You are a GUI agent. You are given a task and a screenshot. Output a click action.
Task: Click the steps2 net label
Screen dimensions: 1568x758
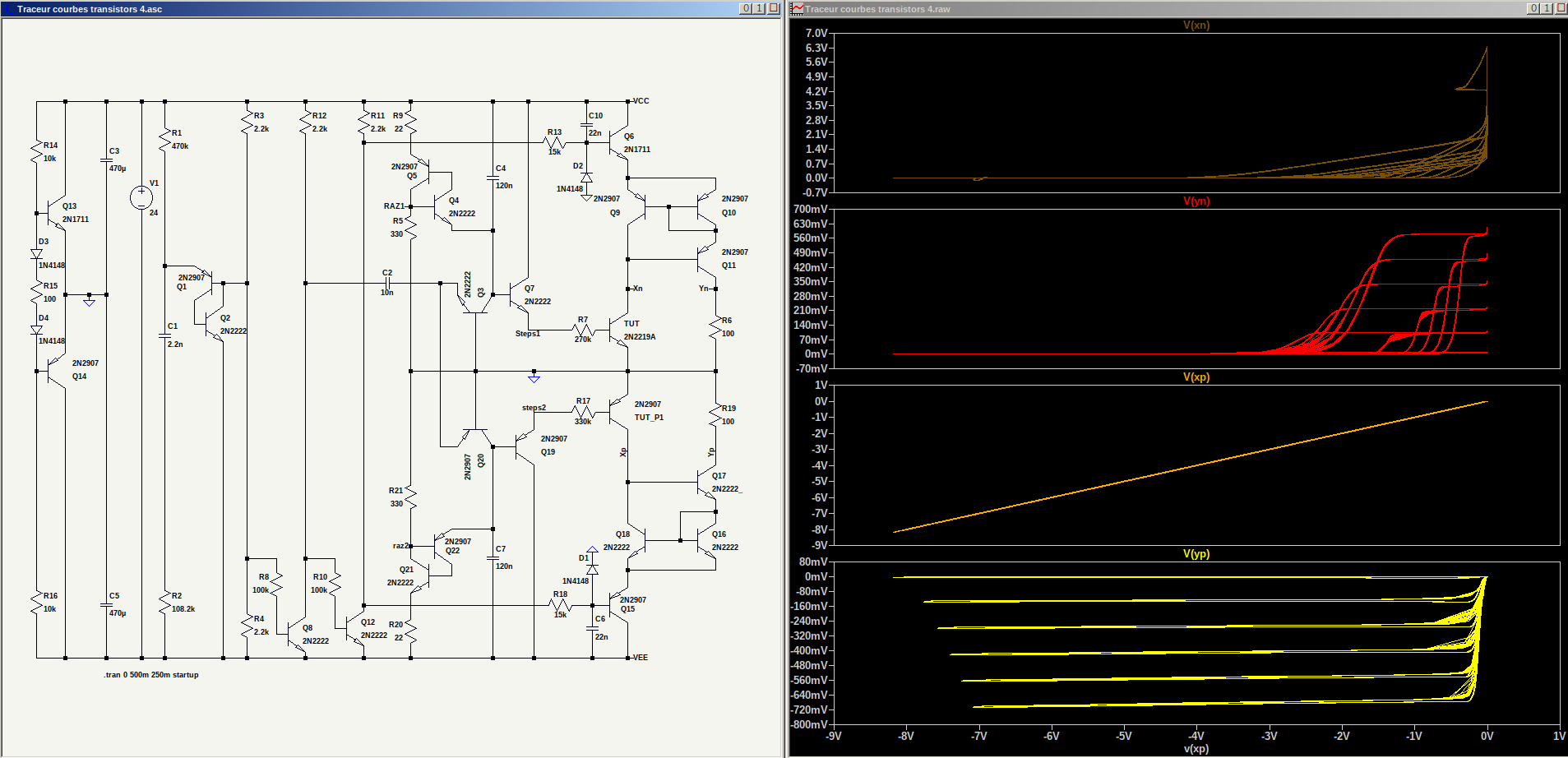tap(534, 408)
